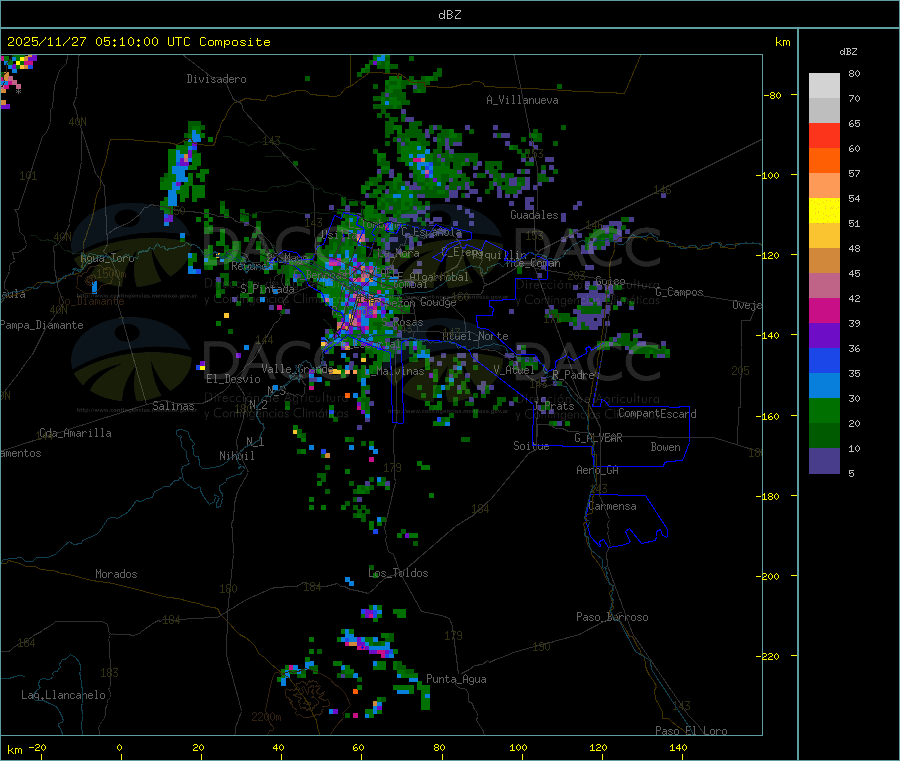The image size is (900, 761).
Task: Click the 'km' label at bottom left axis
Action: 14,750
